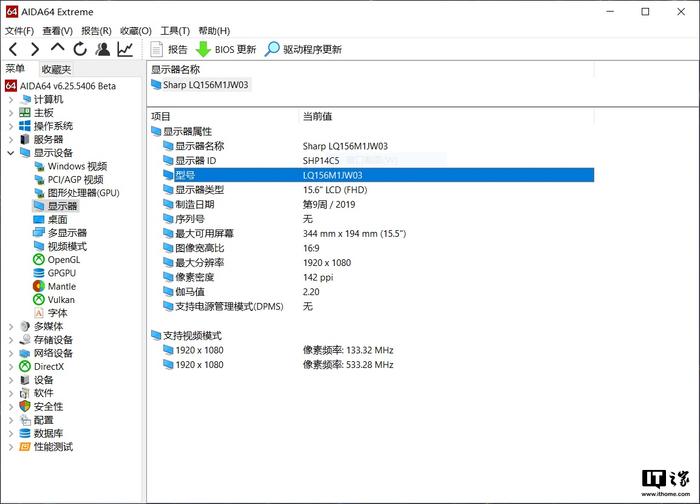Click the 配置 config icon in the tree

click(x=25, y=420)
